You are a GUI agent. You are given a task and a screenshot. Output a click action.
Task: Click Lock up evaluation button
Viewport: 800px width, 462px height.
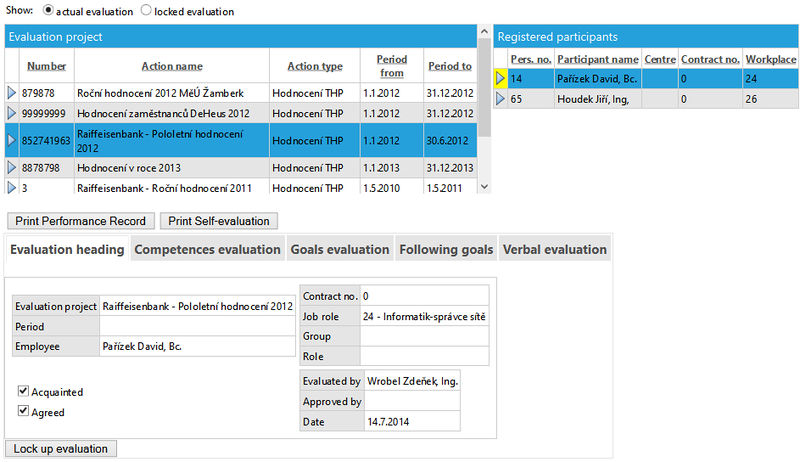pyautogui.click(x=61, y=449)
